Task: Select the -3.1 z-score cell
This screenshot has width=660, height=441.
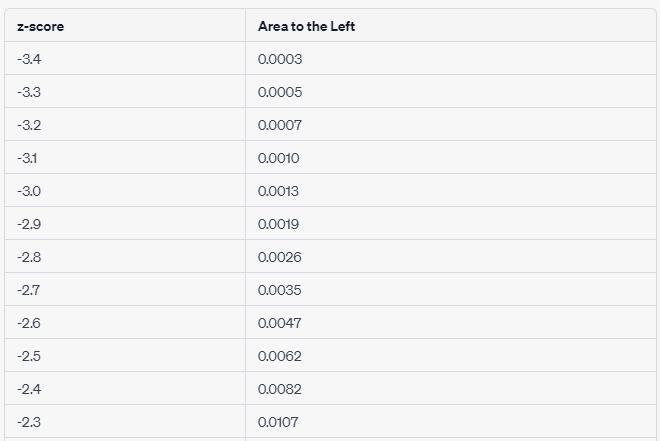Action: point(28,158)
